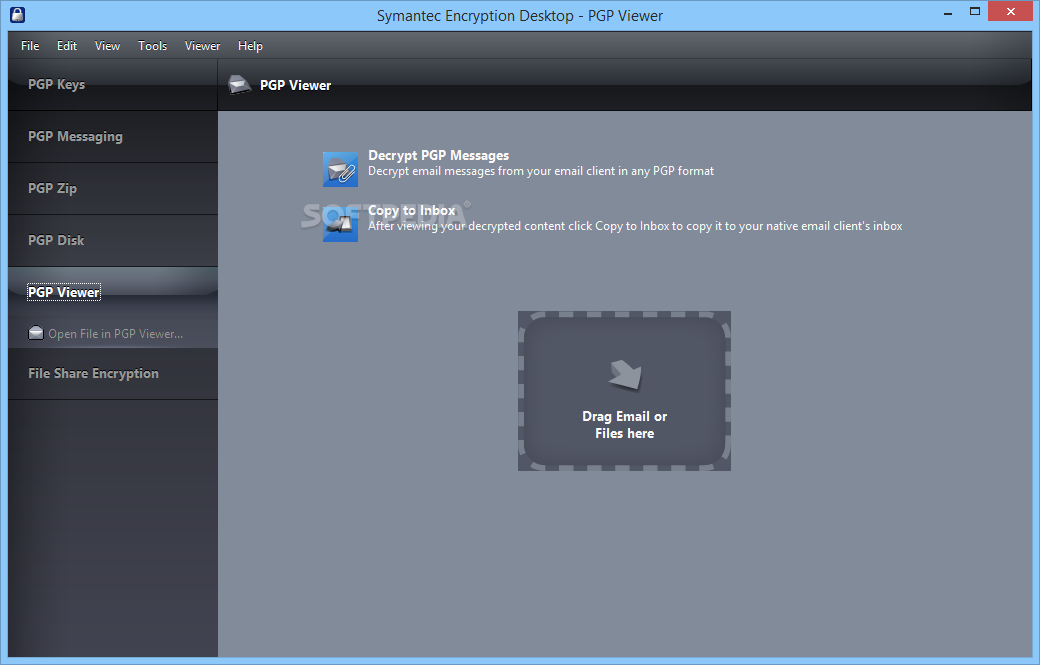The height and width of the screenshot is (665, 1040).
Task: Click the Copy to Inbox icon
Action: coord(340,224)
